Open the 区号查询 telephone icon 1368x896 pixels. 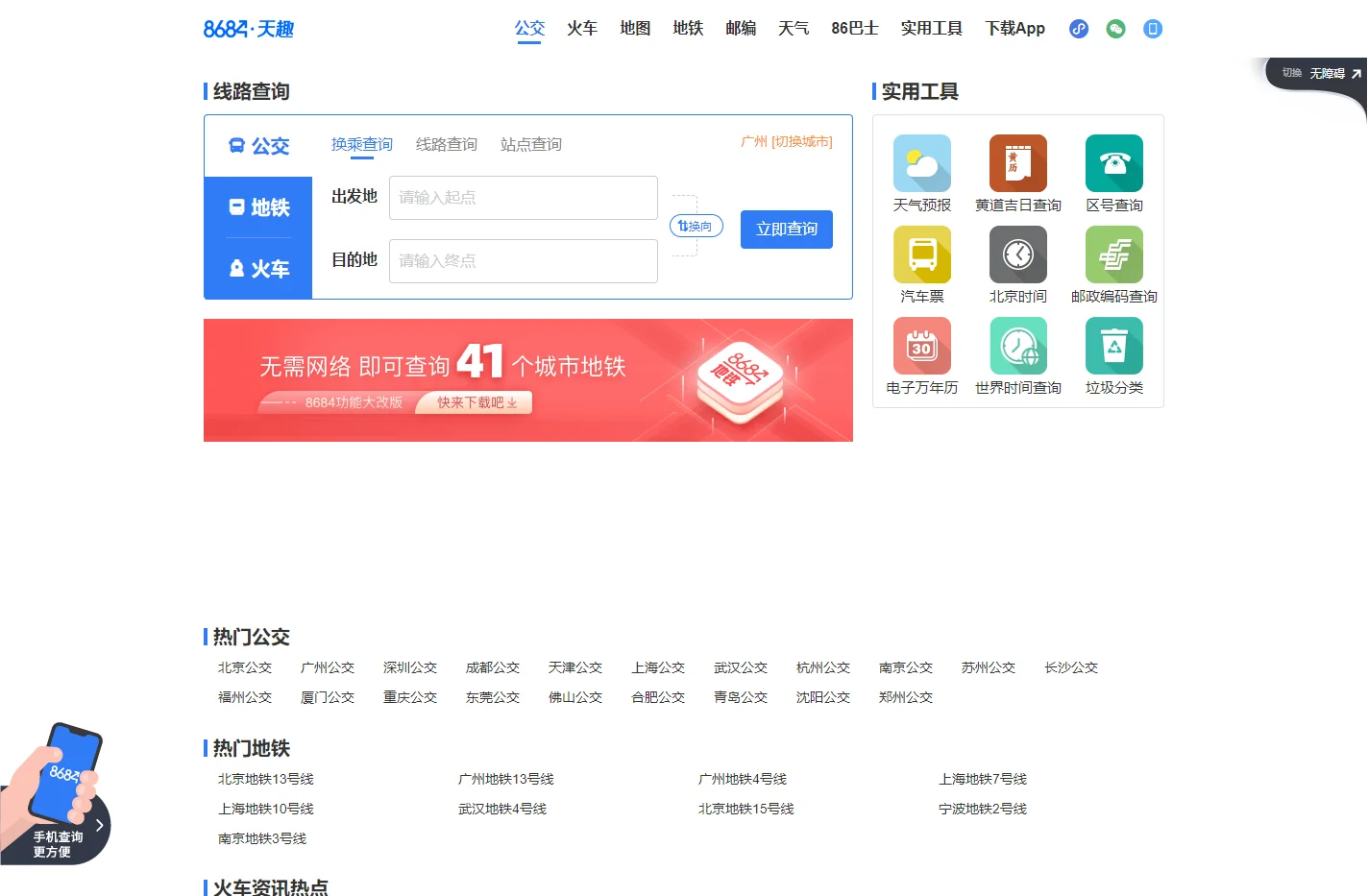click(1114, 163)
